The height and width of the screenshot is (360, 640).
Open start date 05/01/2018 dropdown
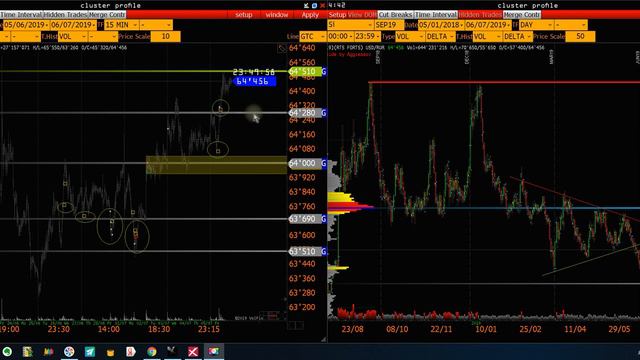point(440,25)
